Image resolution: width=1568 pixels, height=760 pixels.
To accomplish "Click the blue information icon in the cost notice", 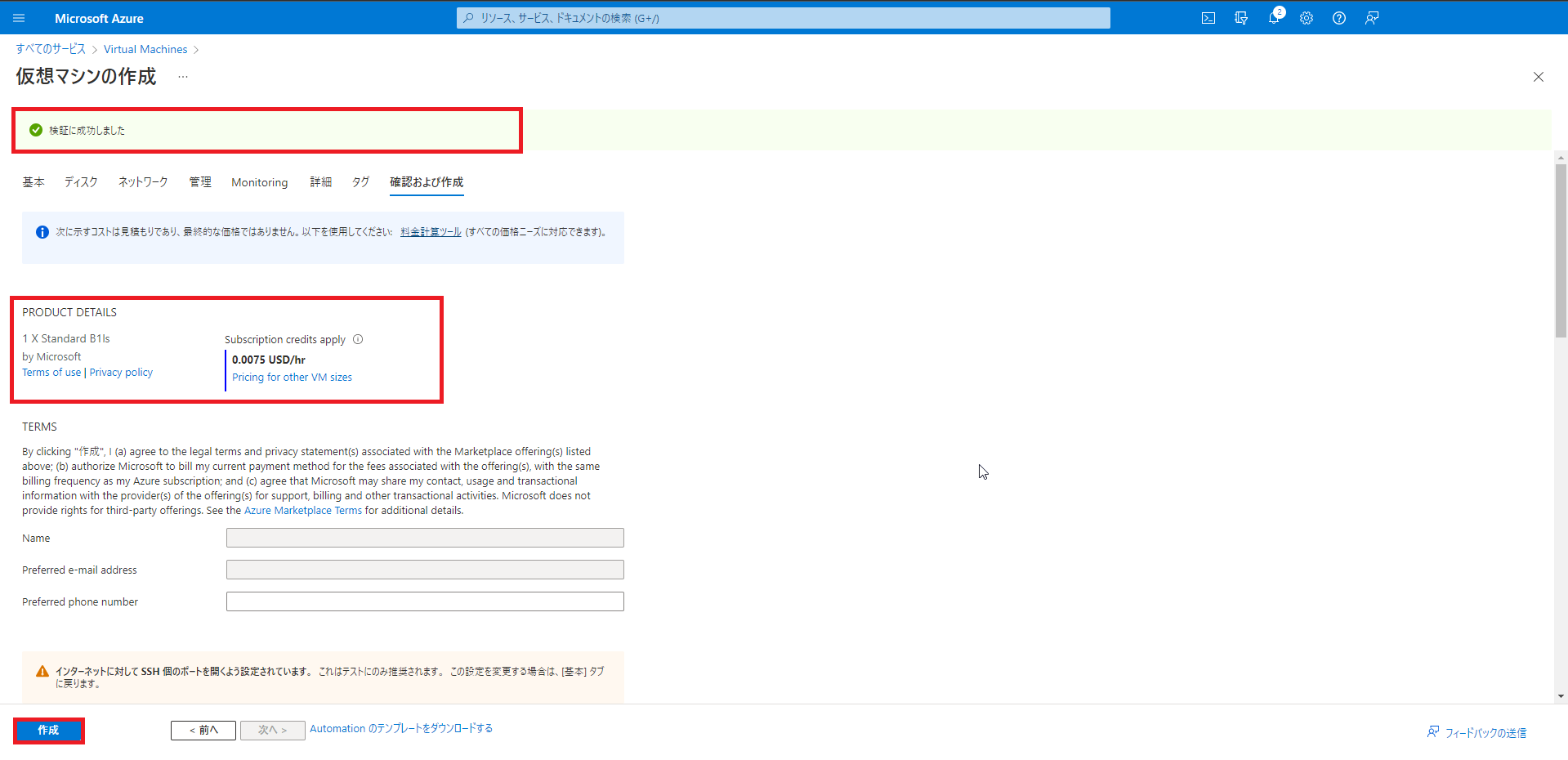I will click(x=42, y=232).
